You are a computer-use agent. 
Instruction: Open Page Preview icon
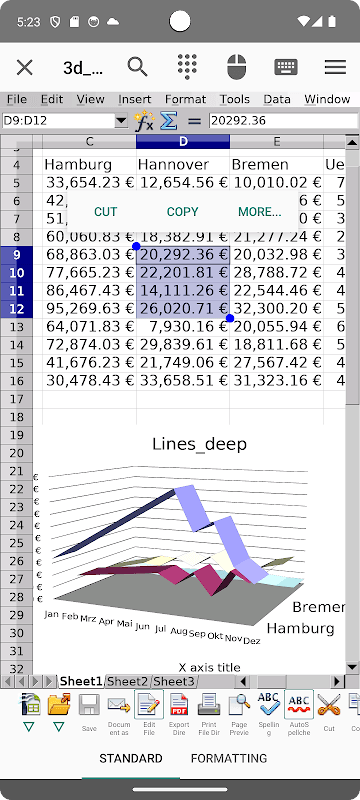(x=239, y=704)
